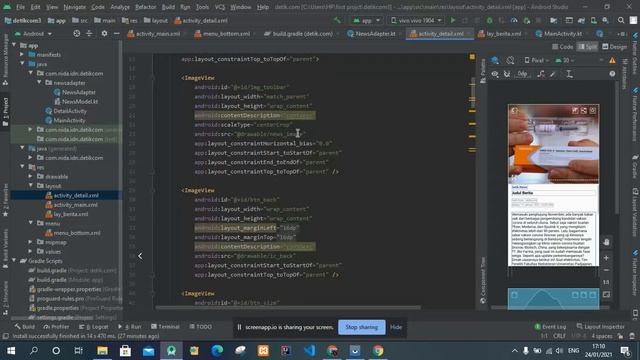Viewport: 640px width, 360px height.
Task: Open the vivo 1904 device dropdown
Action: click(416, 20)
